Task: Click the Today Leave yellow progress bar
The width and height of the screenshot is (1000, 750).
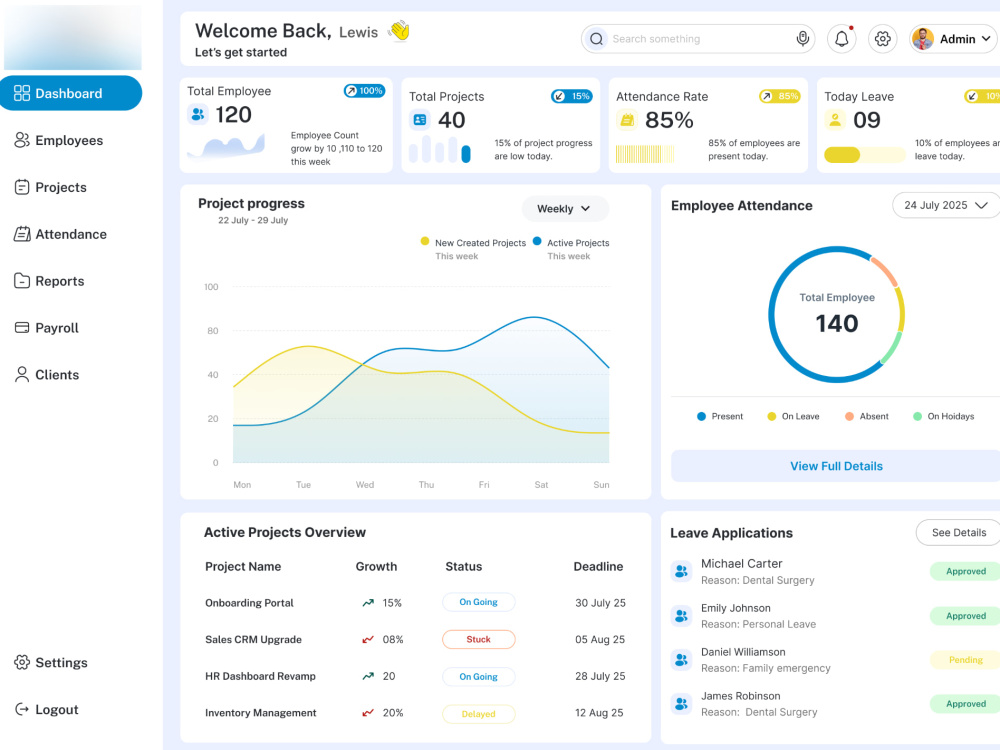Action: (x=864, y=155)
